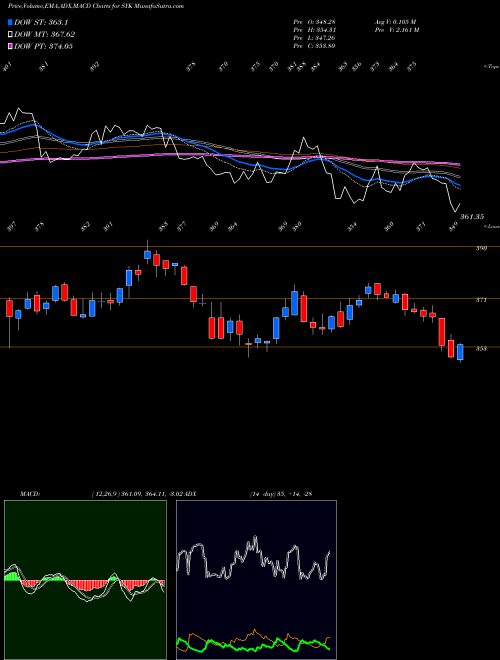500x660 pixels.
Task: Select the 'DOW PT: 374.05' legend text
Action: [43, 46]
